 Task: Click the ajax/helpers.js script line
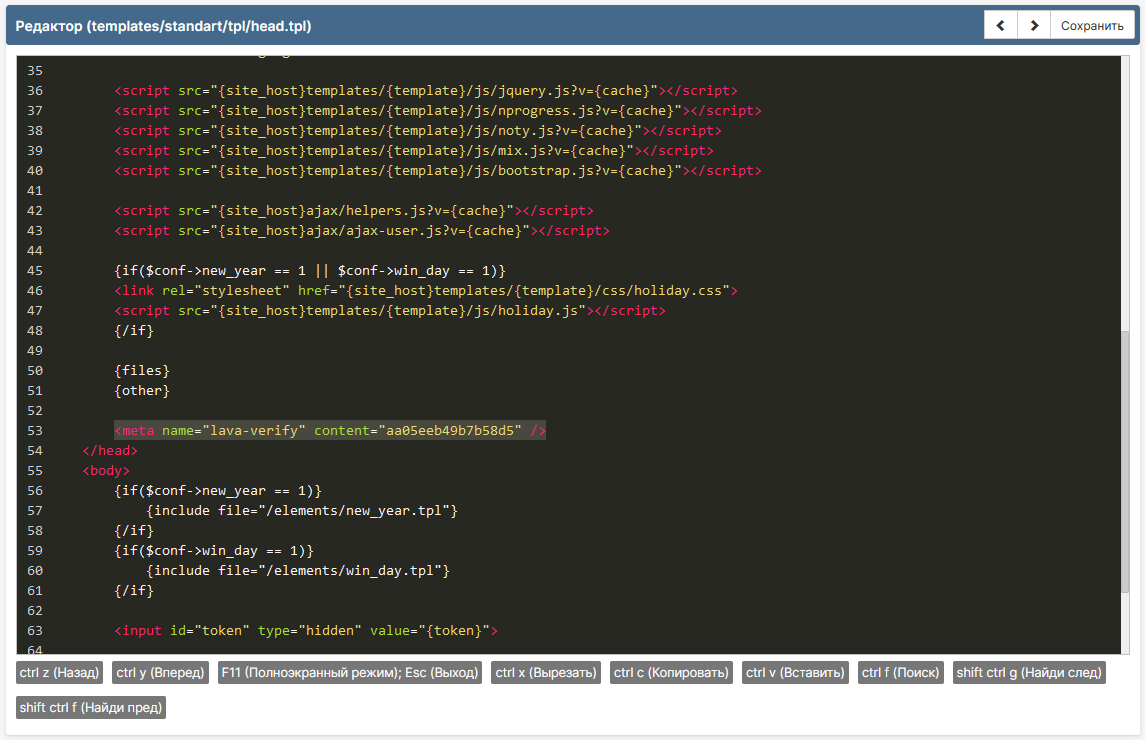[x=354, y=210]
